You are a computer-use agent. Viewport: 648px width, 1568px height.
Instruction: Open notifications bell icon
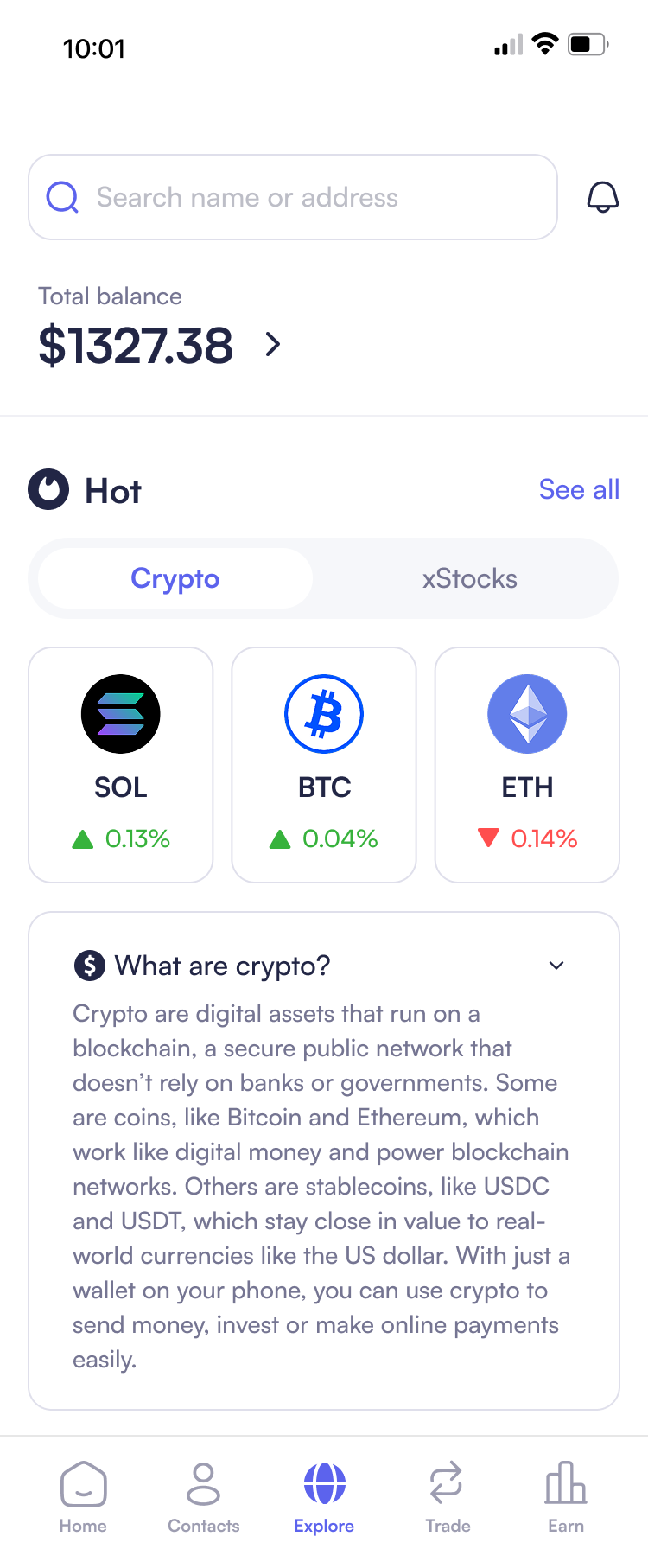[x=602, y=197]
